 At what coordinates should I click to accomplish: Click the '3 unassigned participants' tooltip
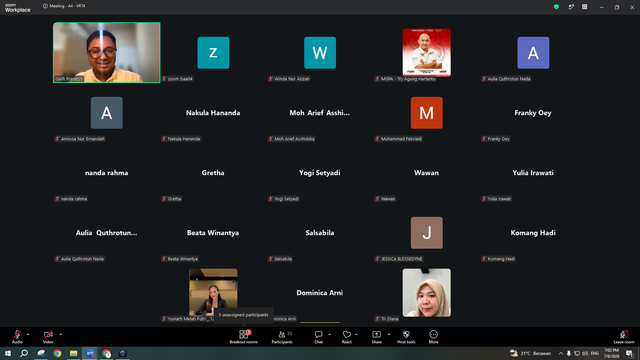pos(244,315)
